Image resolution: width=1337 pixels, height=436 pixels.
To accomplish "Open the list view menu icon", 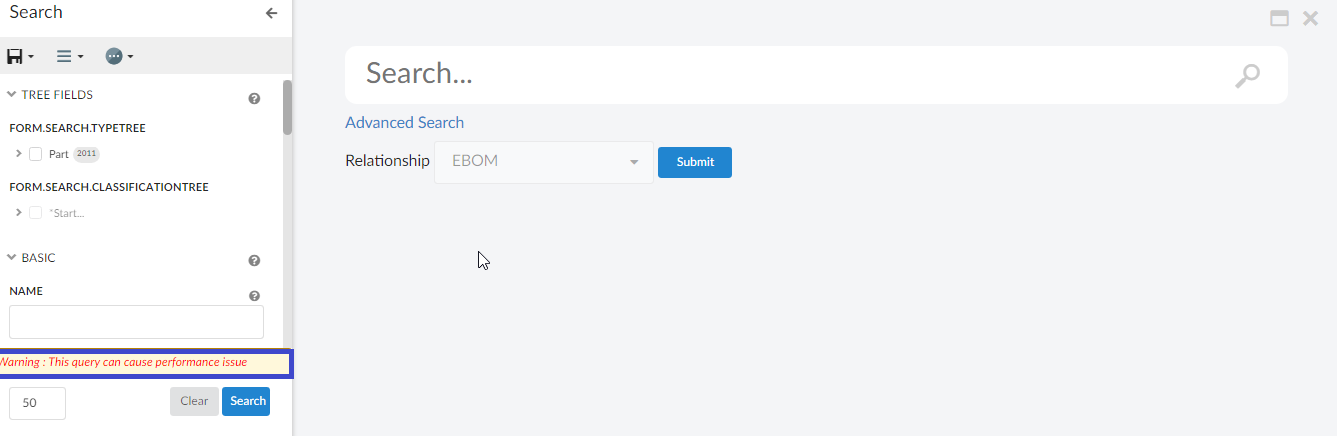I will [x=69, y=57].
